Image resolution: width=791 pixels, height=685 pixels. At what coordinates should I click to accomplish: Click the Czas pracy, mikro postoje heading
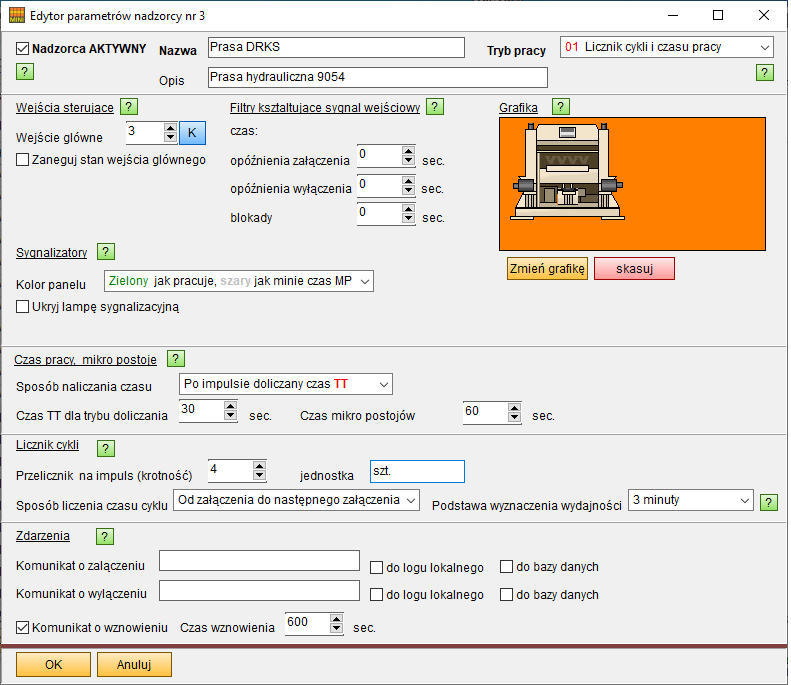tap(85, 360)
